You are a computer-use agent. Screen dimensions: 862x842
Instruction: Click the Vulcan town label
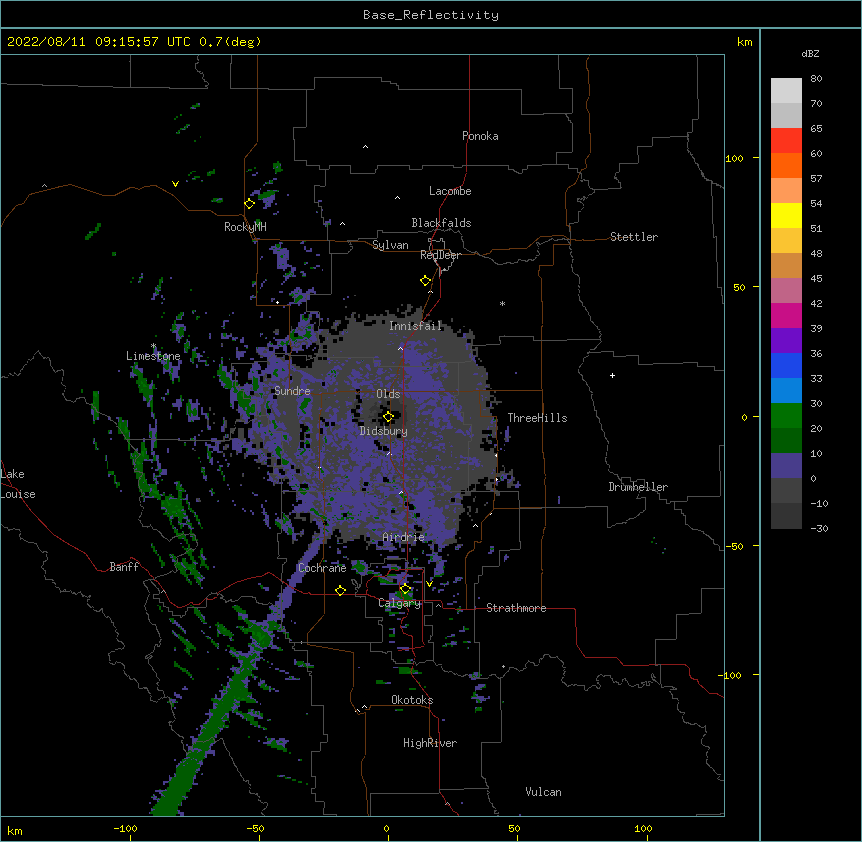[x=543, y=792]
